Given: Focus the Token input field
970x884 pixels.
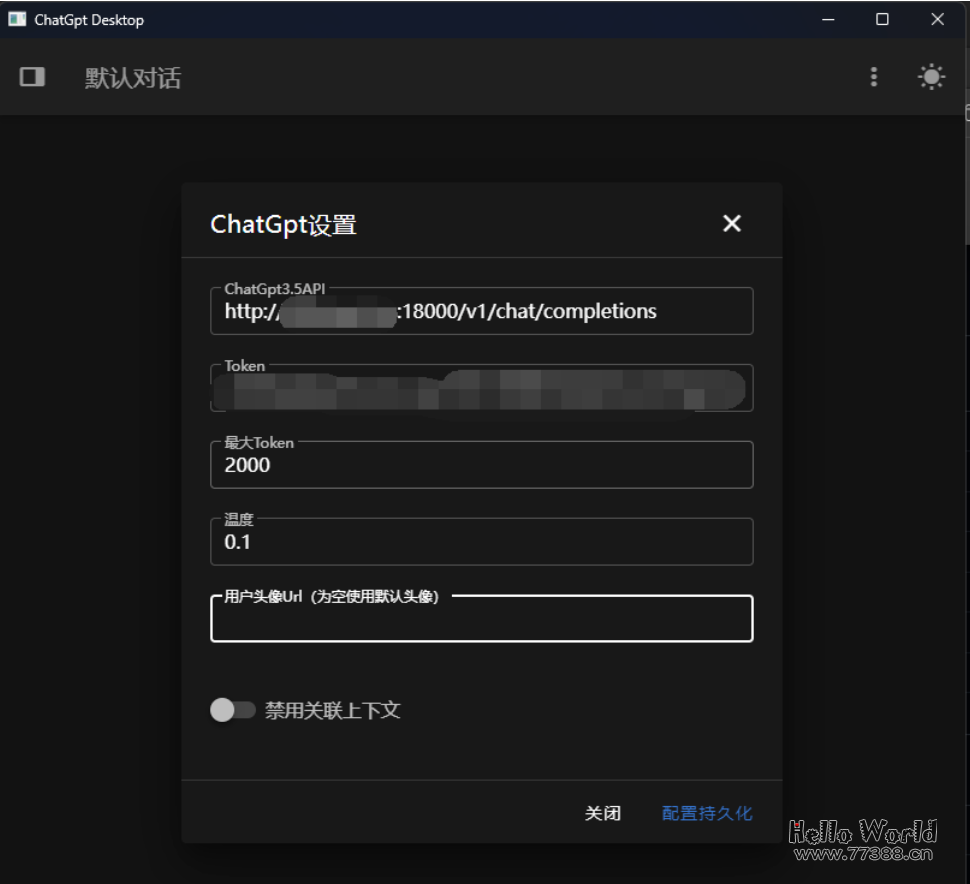Looking at the screenshot, I should point(481,388).
